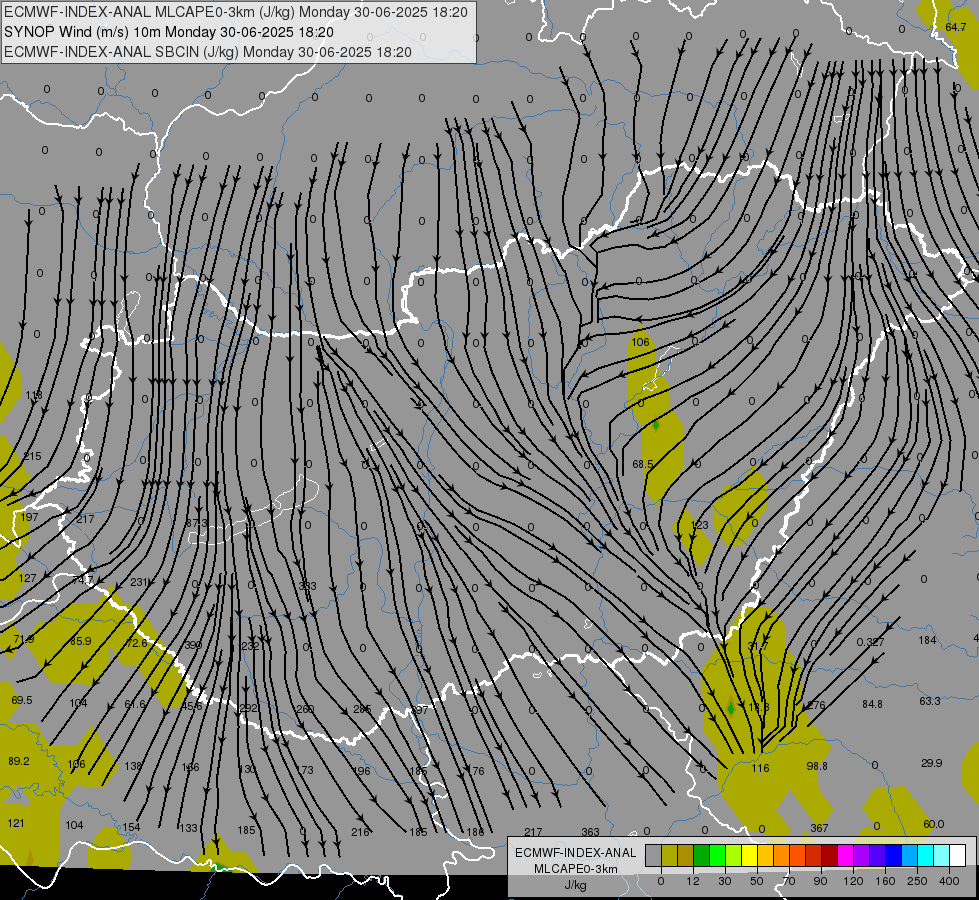Click the 69.5 value on the map
Viewport: 979px width, 900px height.
click(x=22, y=700)
